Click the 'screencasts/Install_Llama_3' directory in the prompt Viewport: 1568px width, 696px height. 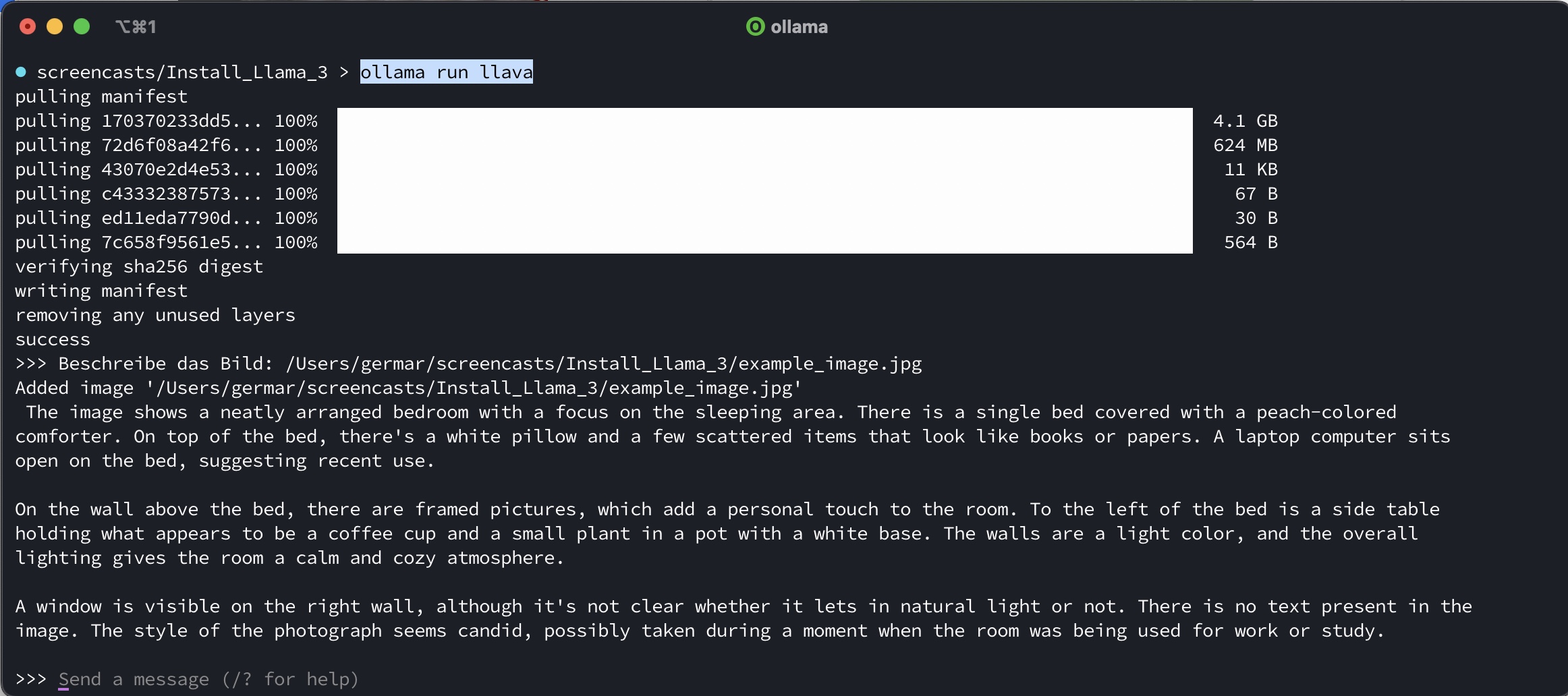[181, 72]
